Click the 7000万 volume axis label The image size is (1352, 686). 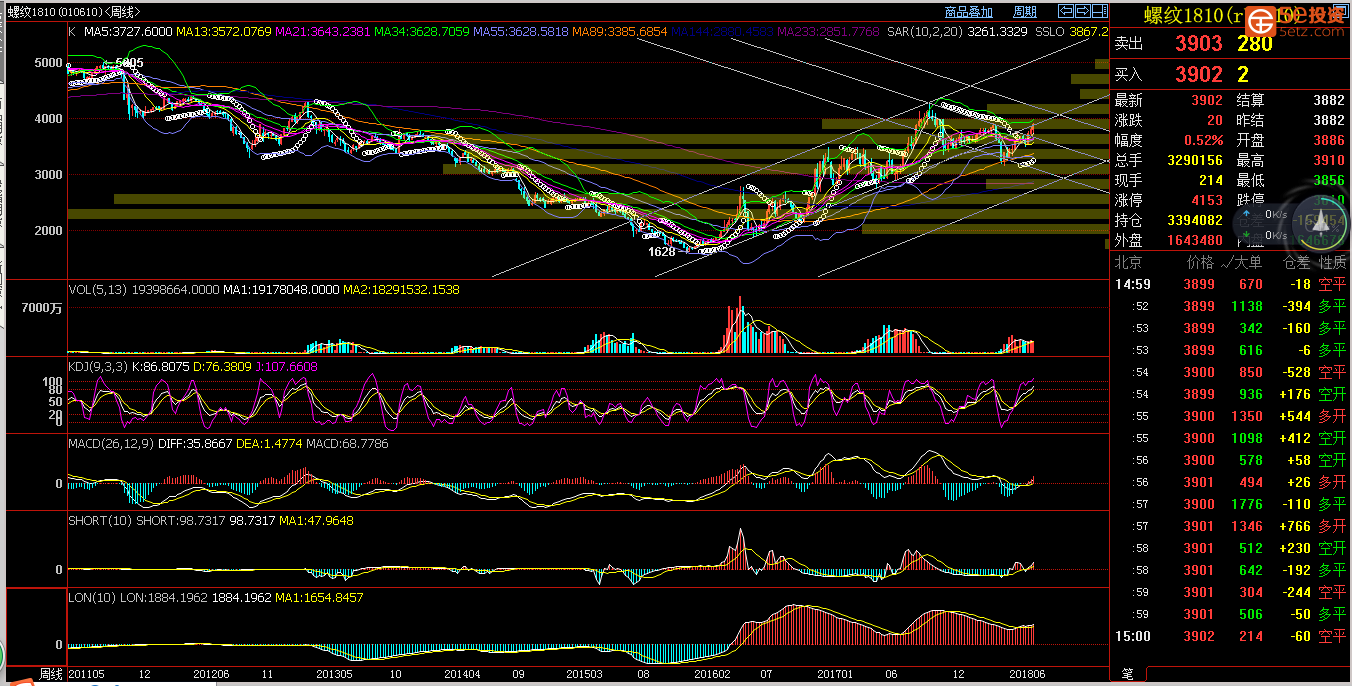(42, 308)
